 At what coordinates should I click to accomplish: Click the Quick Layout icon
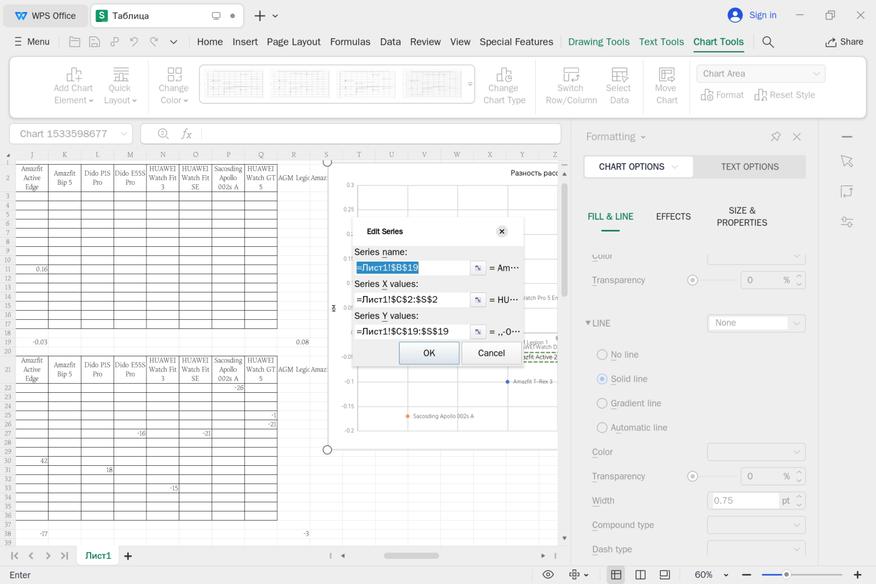click(x=121, y=74)
